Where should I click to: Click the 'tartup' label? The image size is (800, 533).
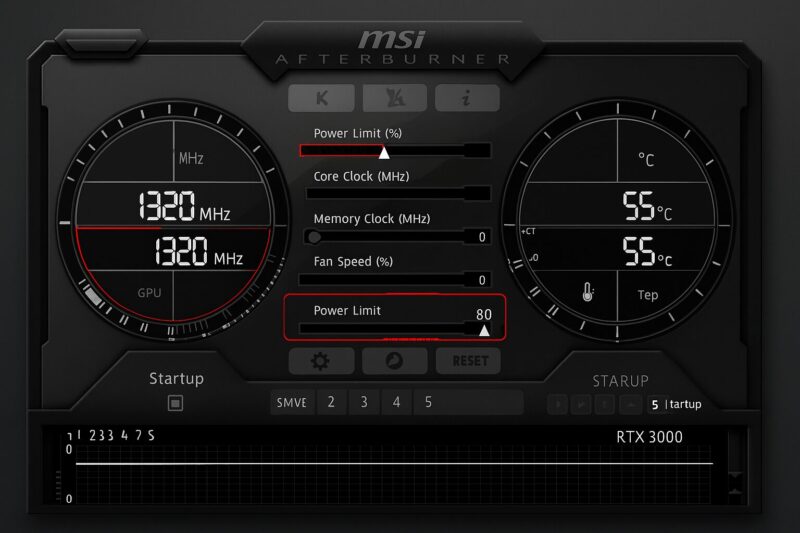pos(685,404)
